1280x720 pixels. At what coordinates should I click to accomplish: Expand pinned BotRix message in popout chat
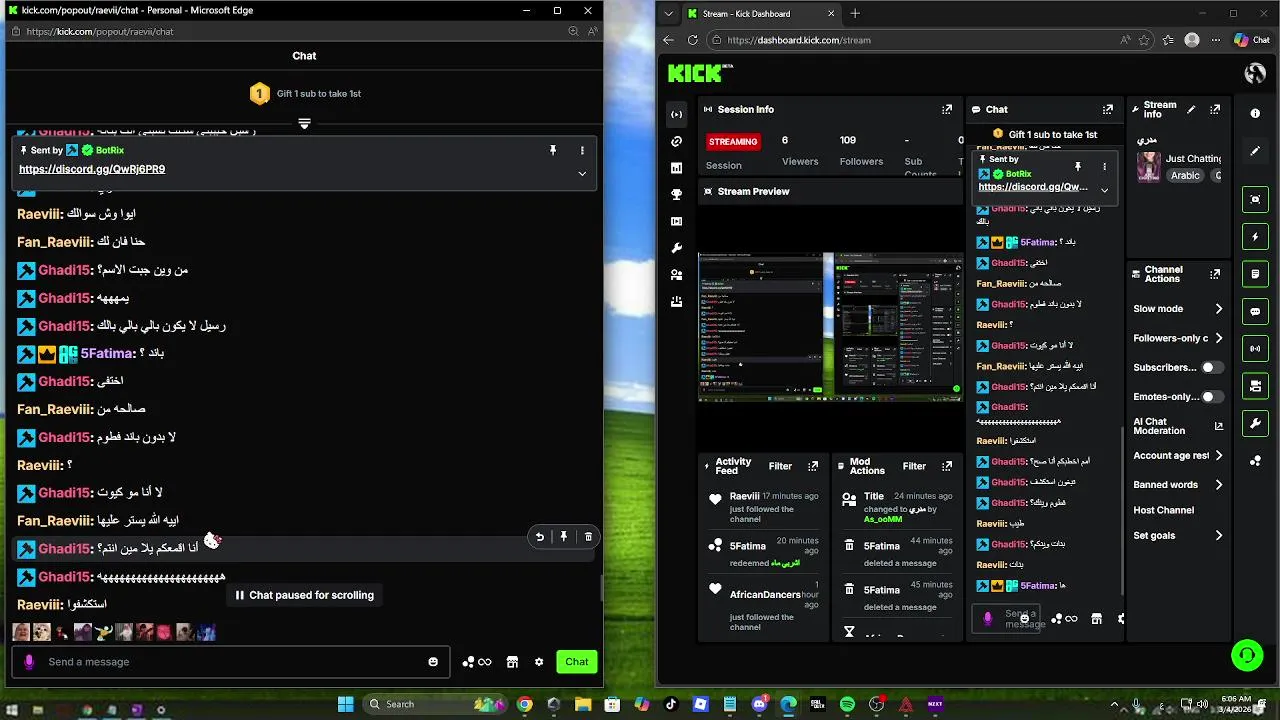coord(582,173)
